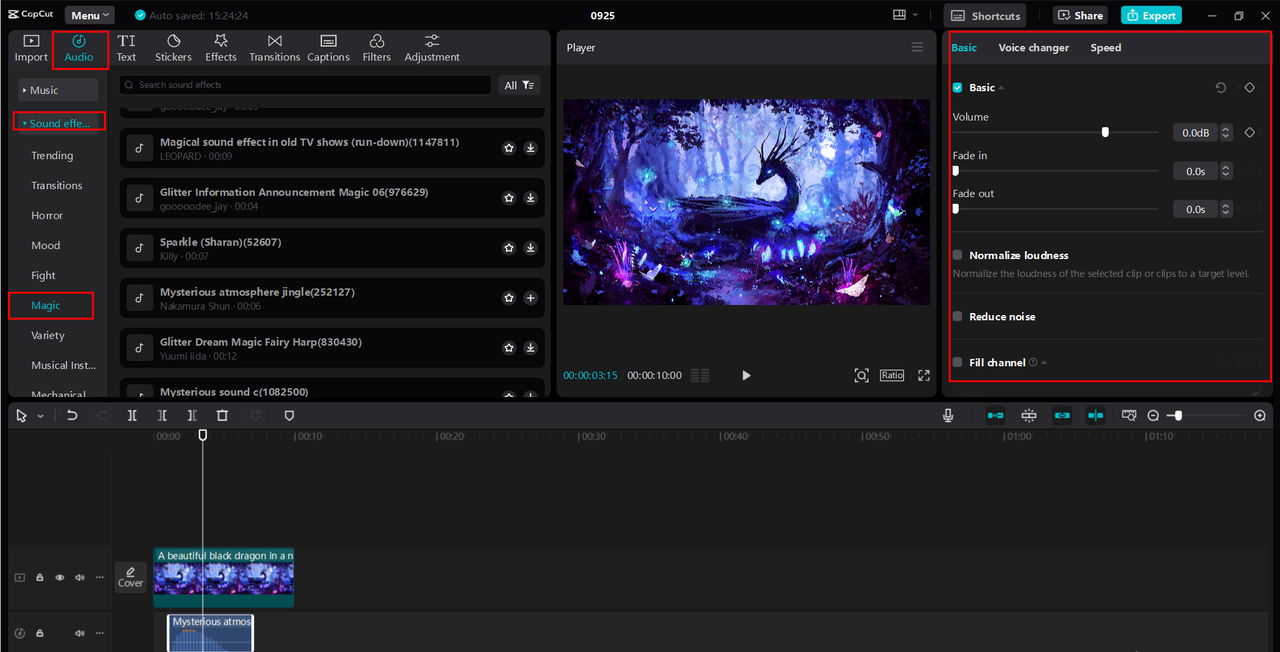Reset the Basic audio settings
Image resolution: width=1280 pixels, height=652 pixels.
pyautogui.click(x=1221, y=88)
